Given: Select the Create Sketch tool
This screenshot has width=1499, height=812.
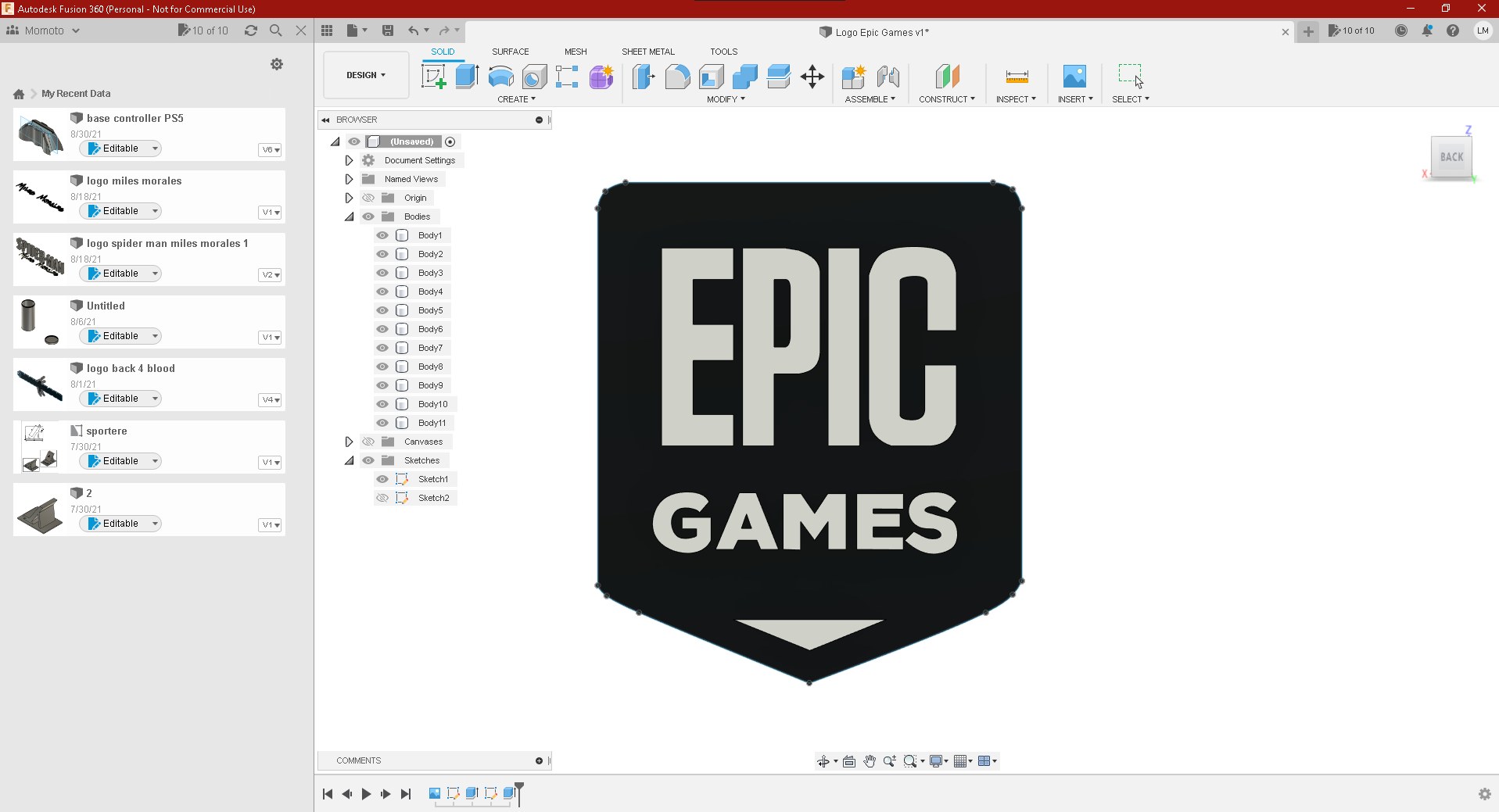Looking at the screenshot, I should 433,77.
